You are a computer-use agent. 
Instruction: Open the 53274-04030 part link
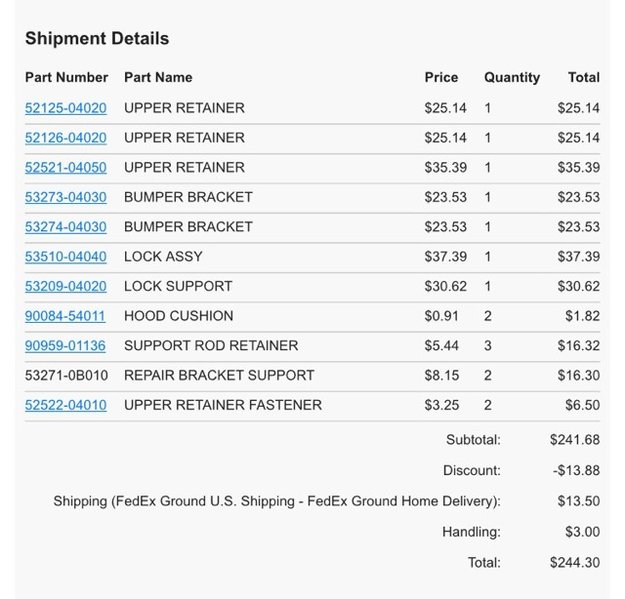(66, 227)
